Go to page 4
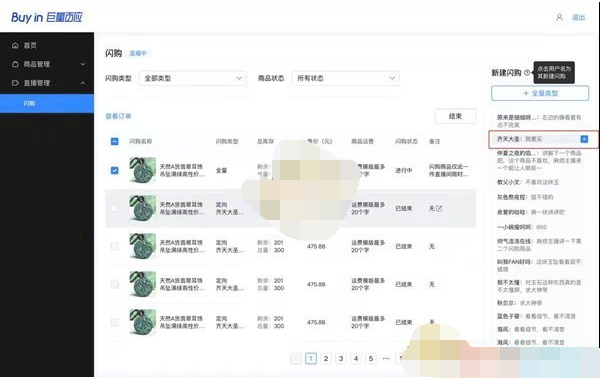The width and height of the screenshot is (600, 378). pos(356,358)
